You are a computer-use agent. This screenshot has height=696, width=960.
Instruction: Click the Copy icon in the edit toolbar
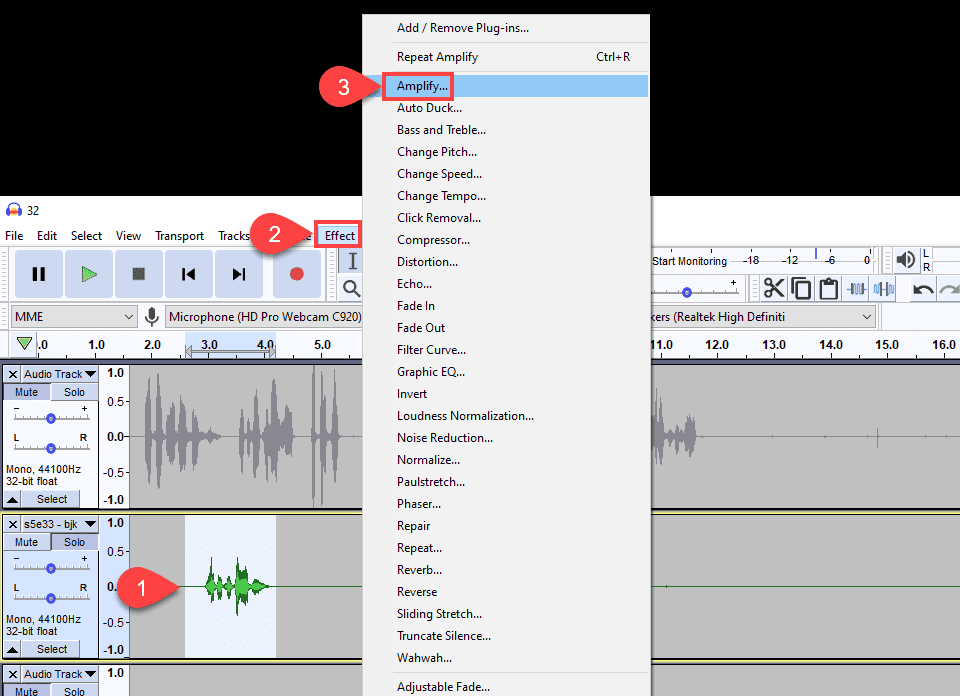800,288
